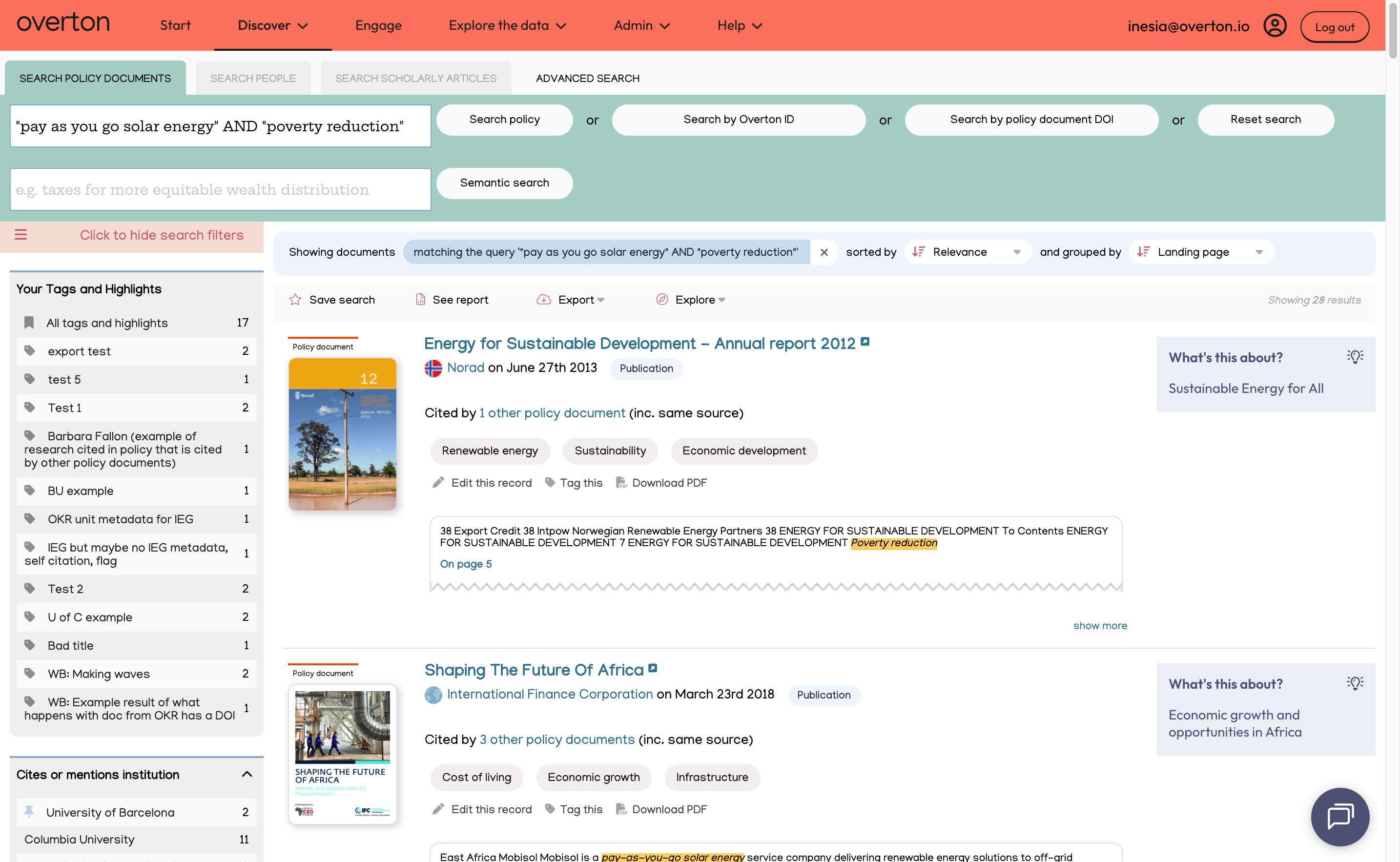Click the Save search star icon
The width and height of the screenshot is (1400, 862).
(x=295, y=300)
